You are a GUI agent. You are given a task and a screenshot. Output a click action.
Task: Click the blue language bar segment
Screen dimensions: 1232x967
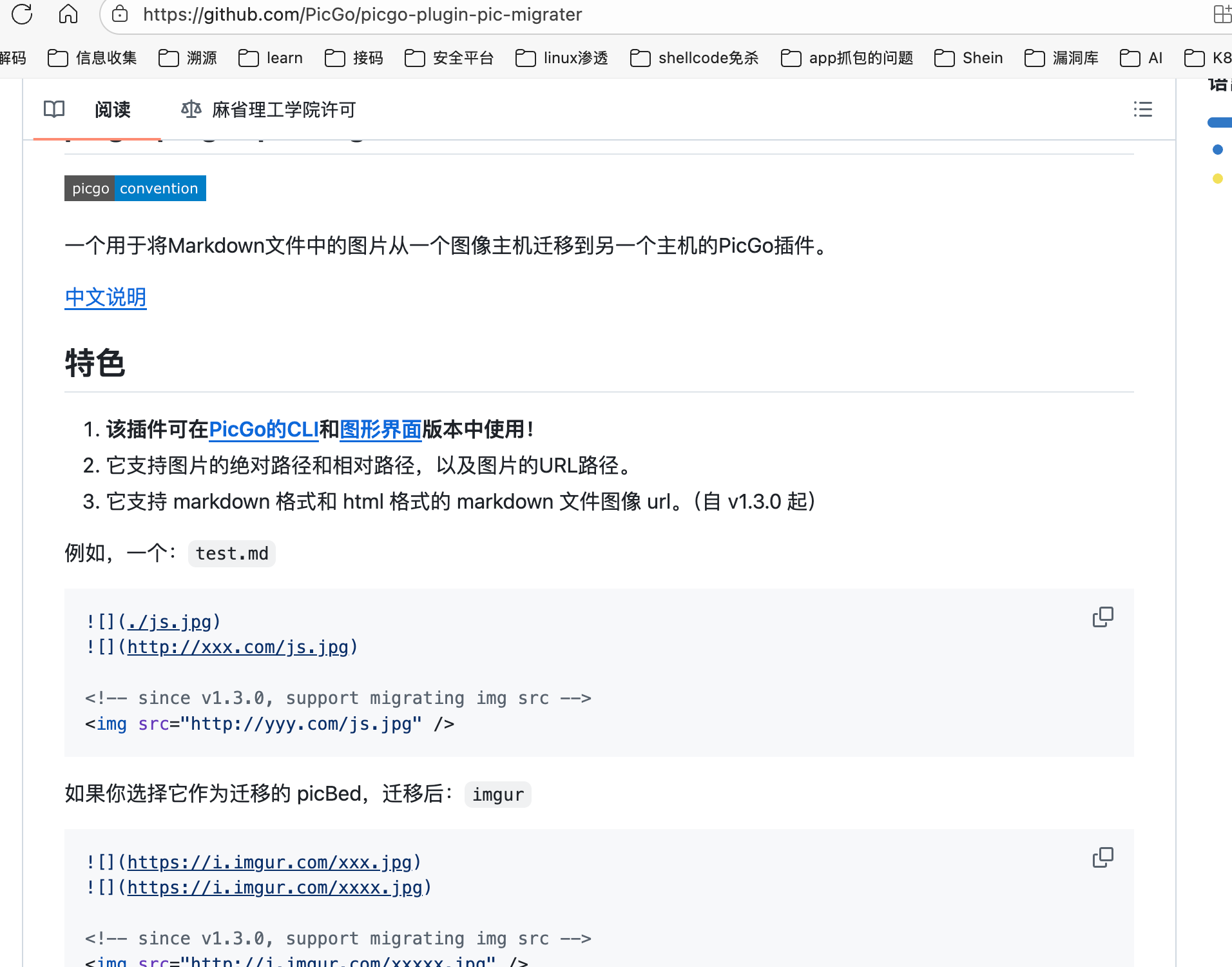tap(1220, 122)
